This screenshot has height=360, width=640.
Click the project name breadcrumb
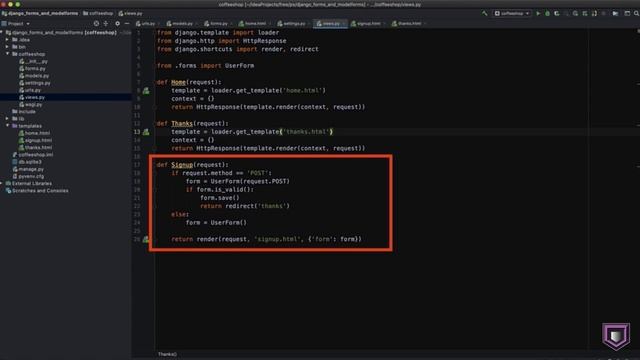coord(40,13)
